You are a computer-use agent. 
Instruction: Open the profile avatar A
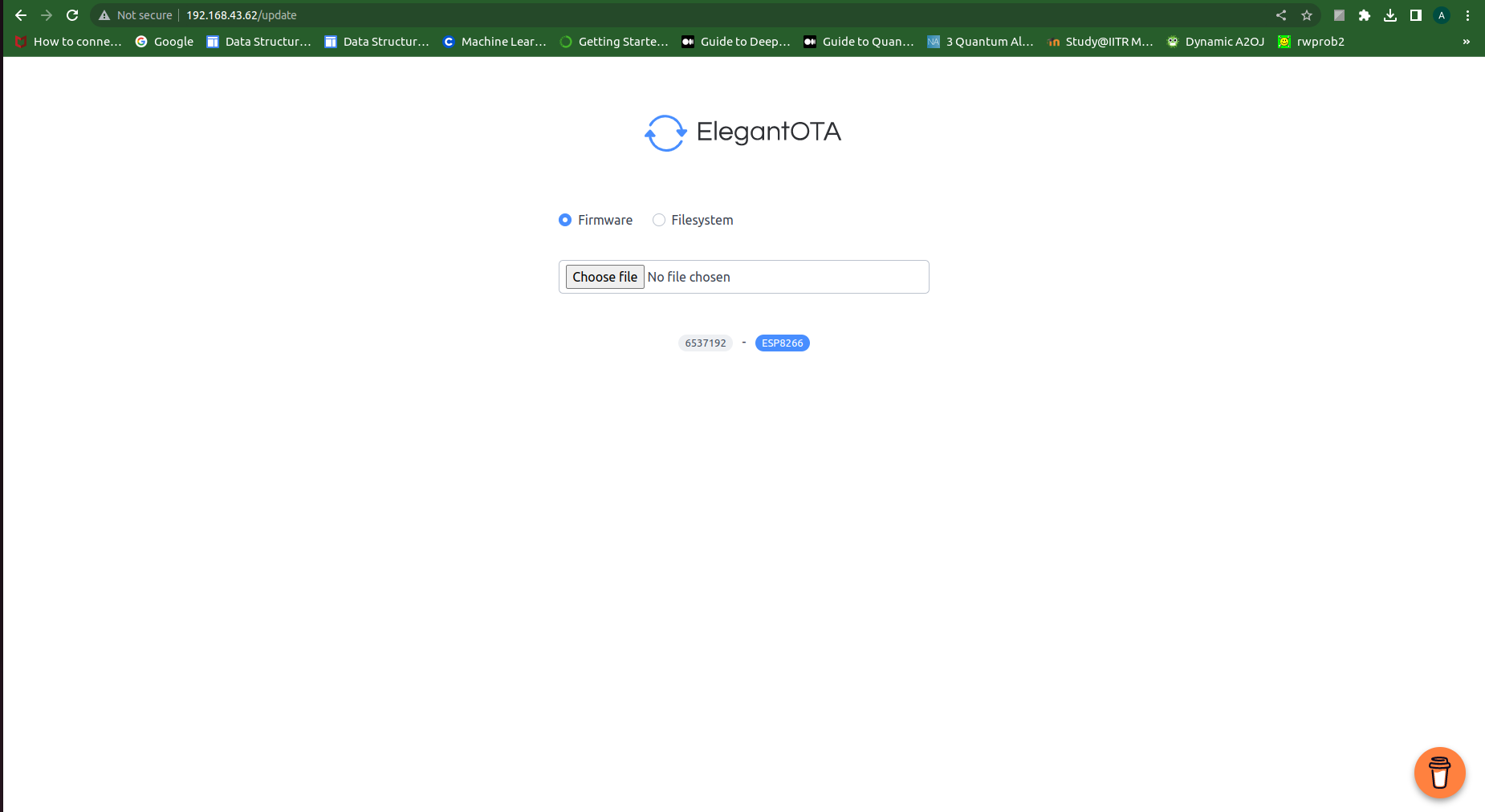1442,15
